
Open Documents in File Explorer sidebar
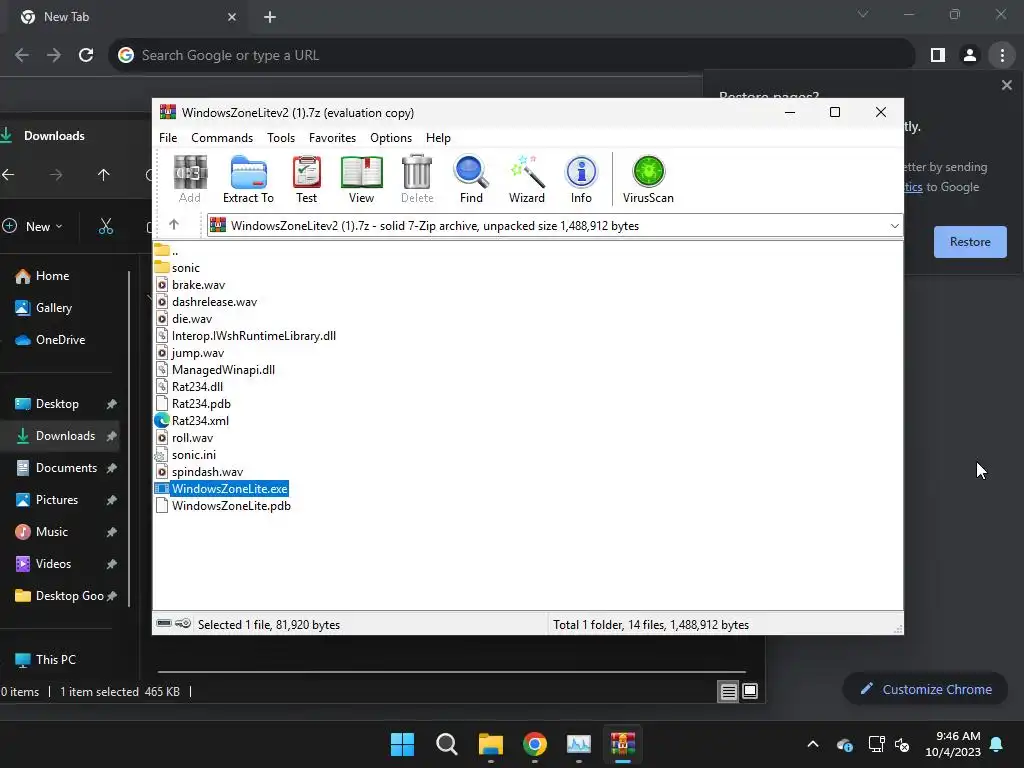(x=65, y=468)
